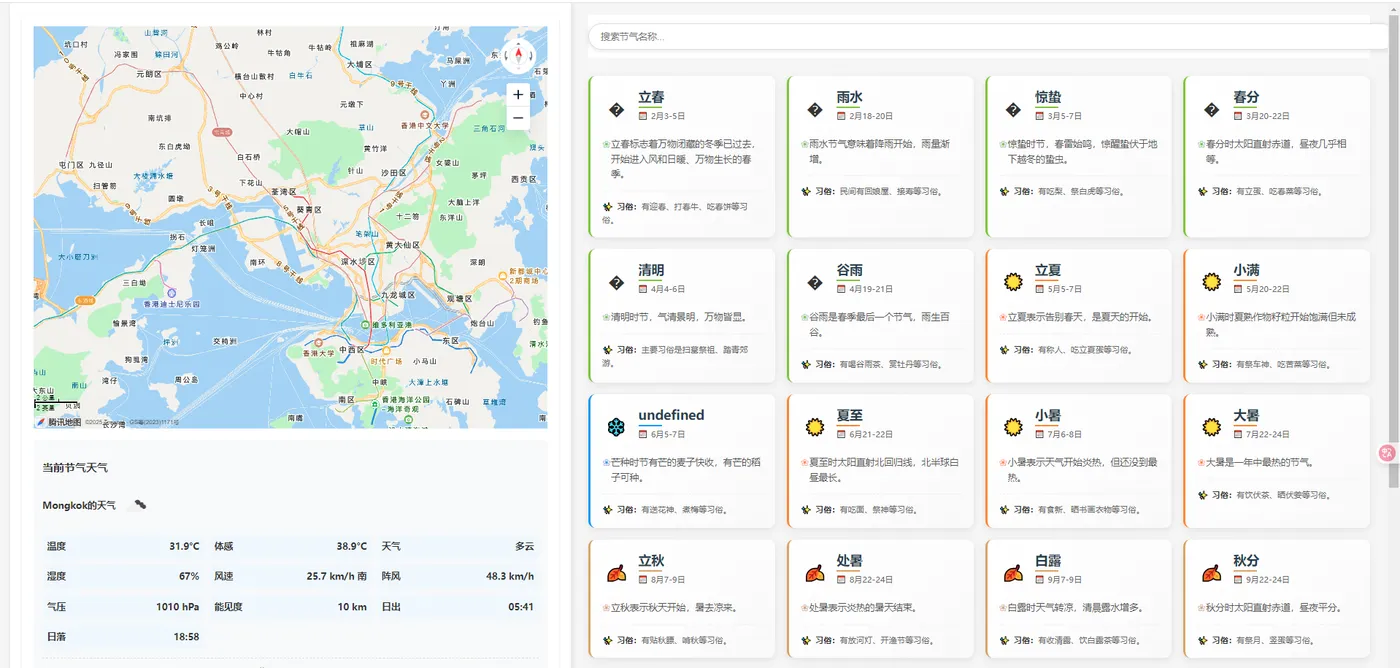Click the icon on the 立春 card
The height and width of the screenshot is (668, 1400).
point(616,110)
